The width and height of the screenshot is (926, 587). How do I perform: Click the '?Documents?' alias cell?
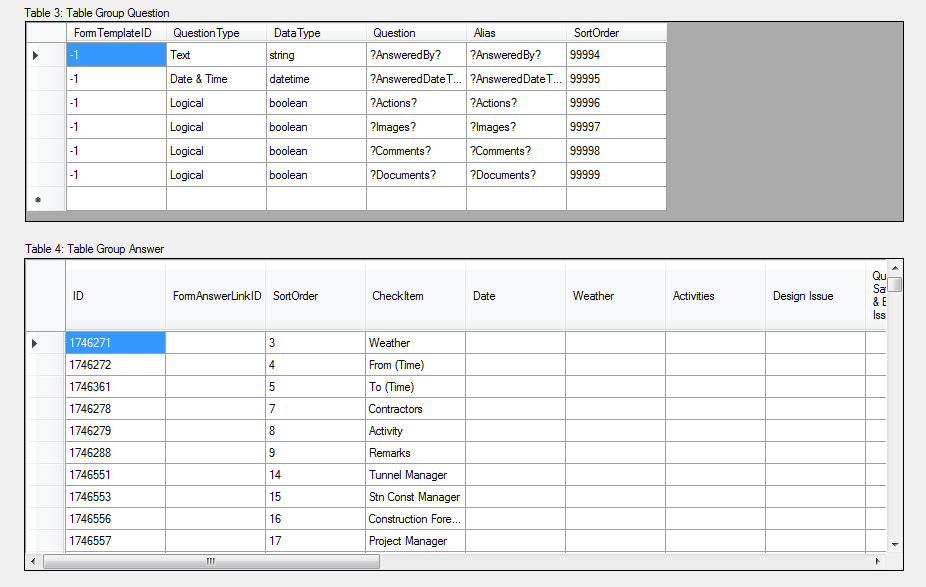click(x=516, y=175)
